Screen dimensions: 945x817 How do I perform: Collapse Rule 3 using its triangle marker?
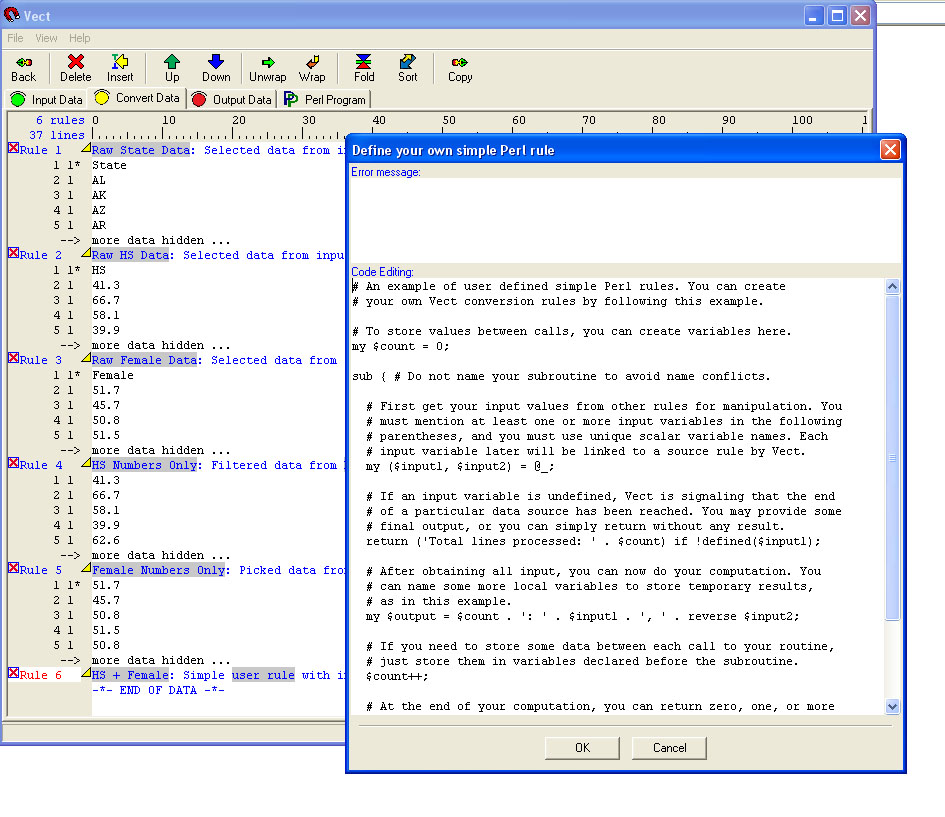(x=86, y=358)
